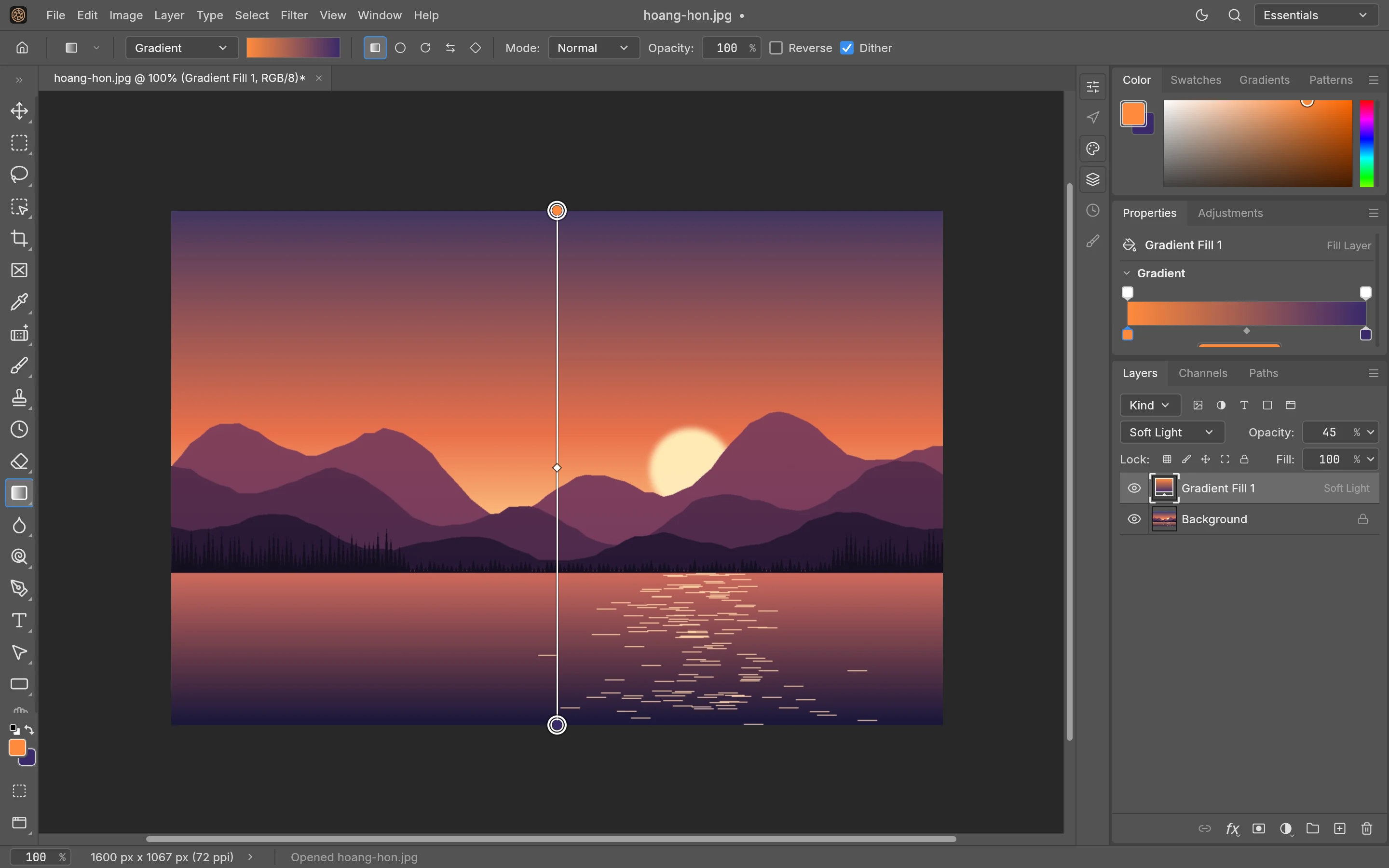Select the Lasso tool
This screenshot has height=868, width=1389.
point(19,175)
